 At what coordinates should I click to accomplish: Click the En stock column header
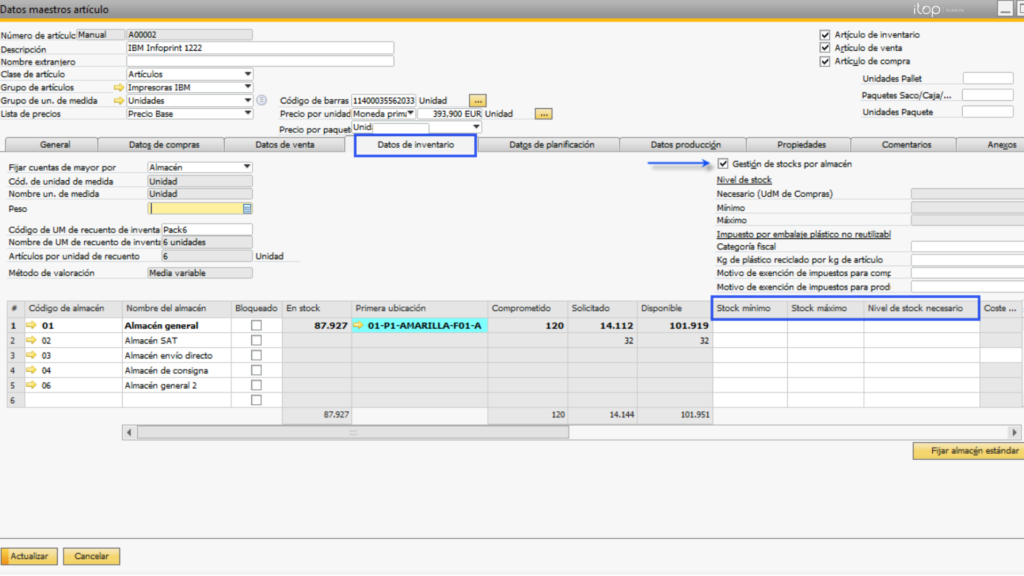point(317,308)
